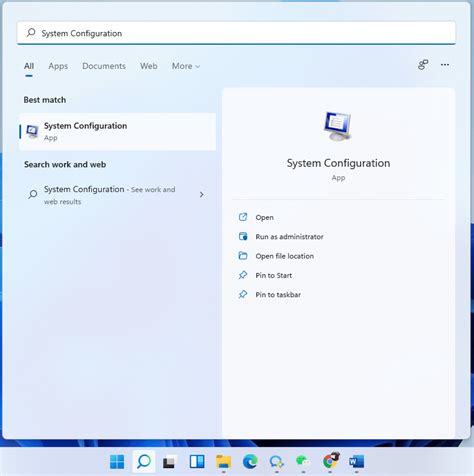Image resolution: width=474 pixels, height=476 pixels.
Task: Open the Widgets taskbar icon
Action: point(197,462)
